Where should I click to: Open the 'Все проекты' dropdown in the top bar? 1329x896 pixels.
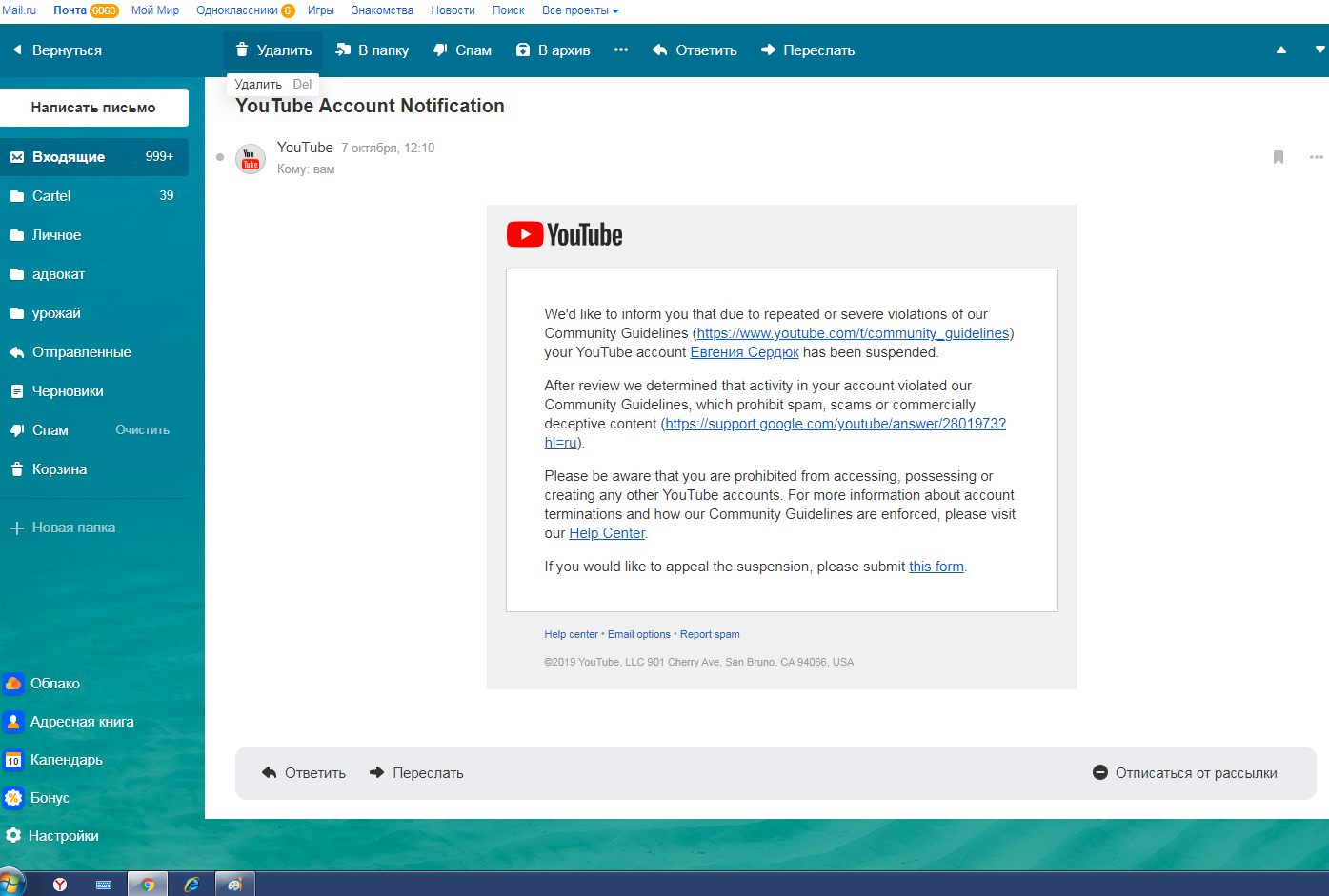(580, 10)
